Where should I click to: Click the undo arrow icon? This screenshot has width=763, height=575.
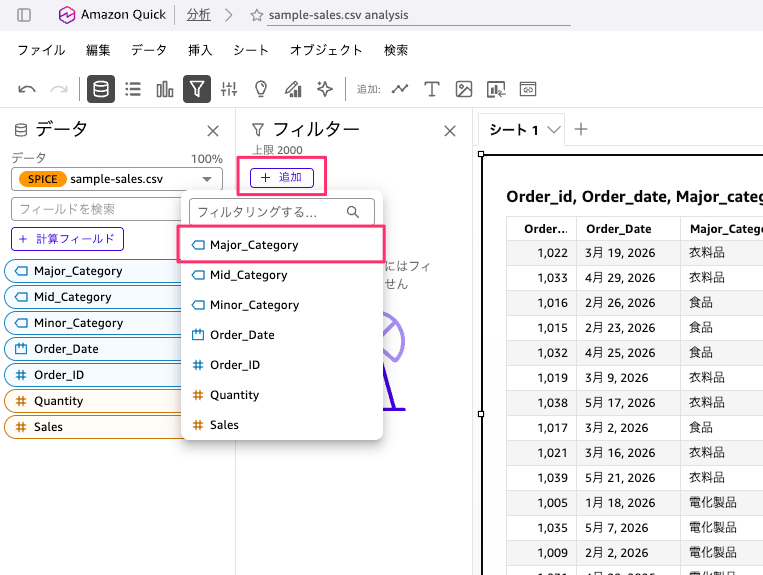tap(27, 89)
